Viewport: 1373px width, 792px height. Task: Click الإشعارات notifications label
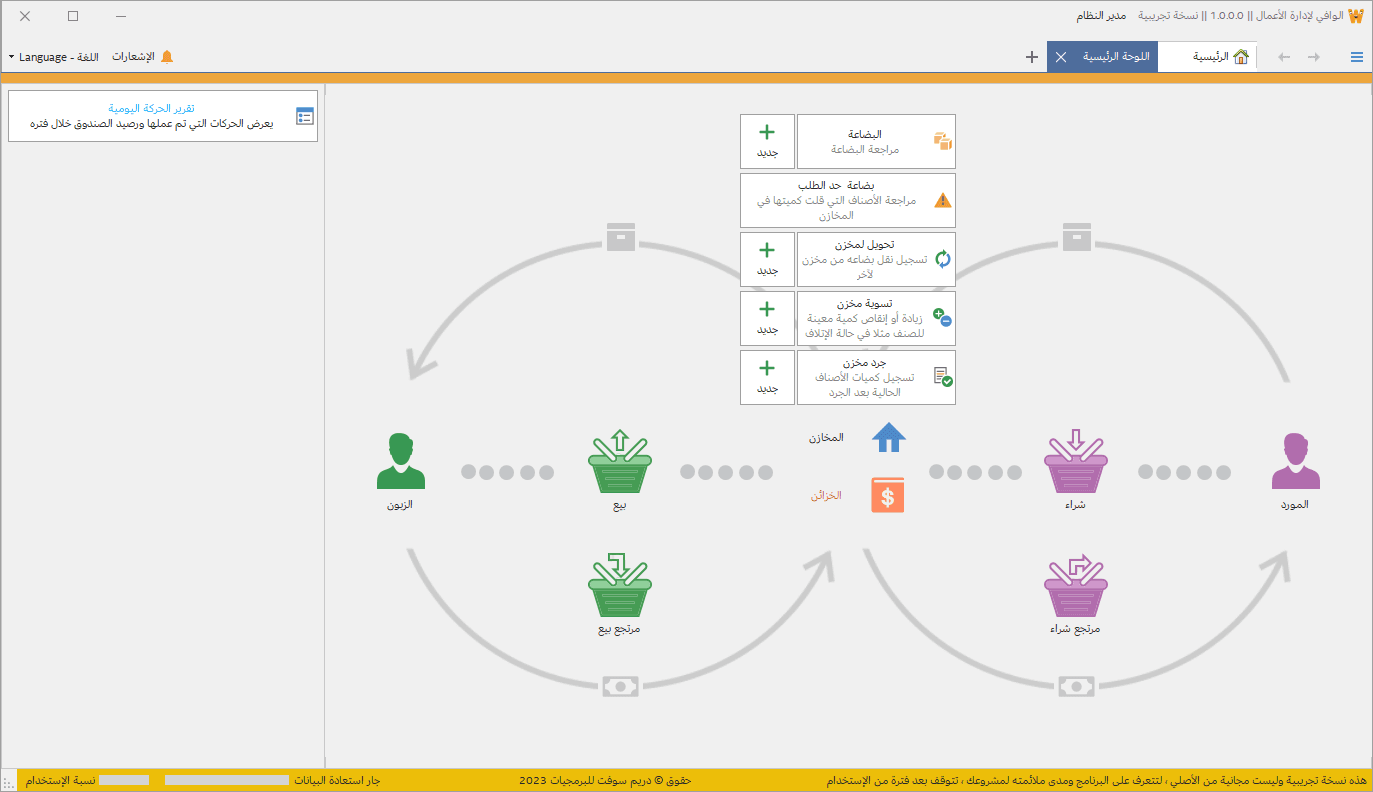click(x=133, y=57)
